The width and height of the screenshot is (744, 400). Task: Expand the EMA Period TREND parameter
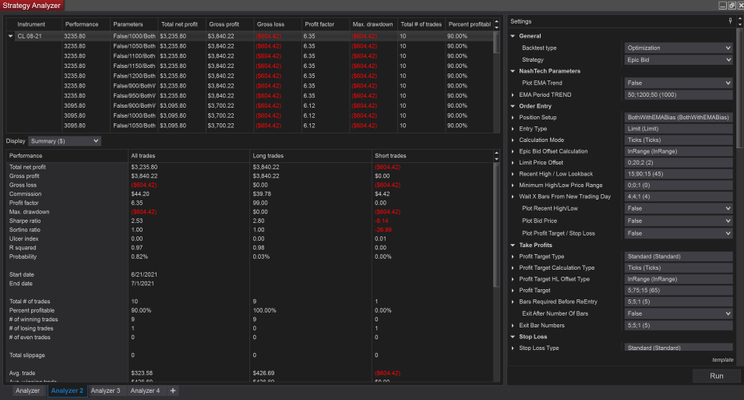pyautogui.click(x=513, y=94)
